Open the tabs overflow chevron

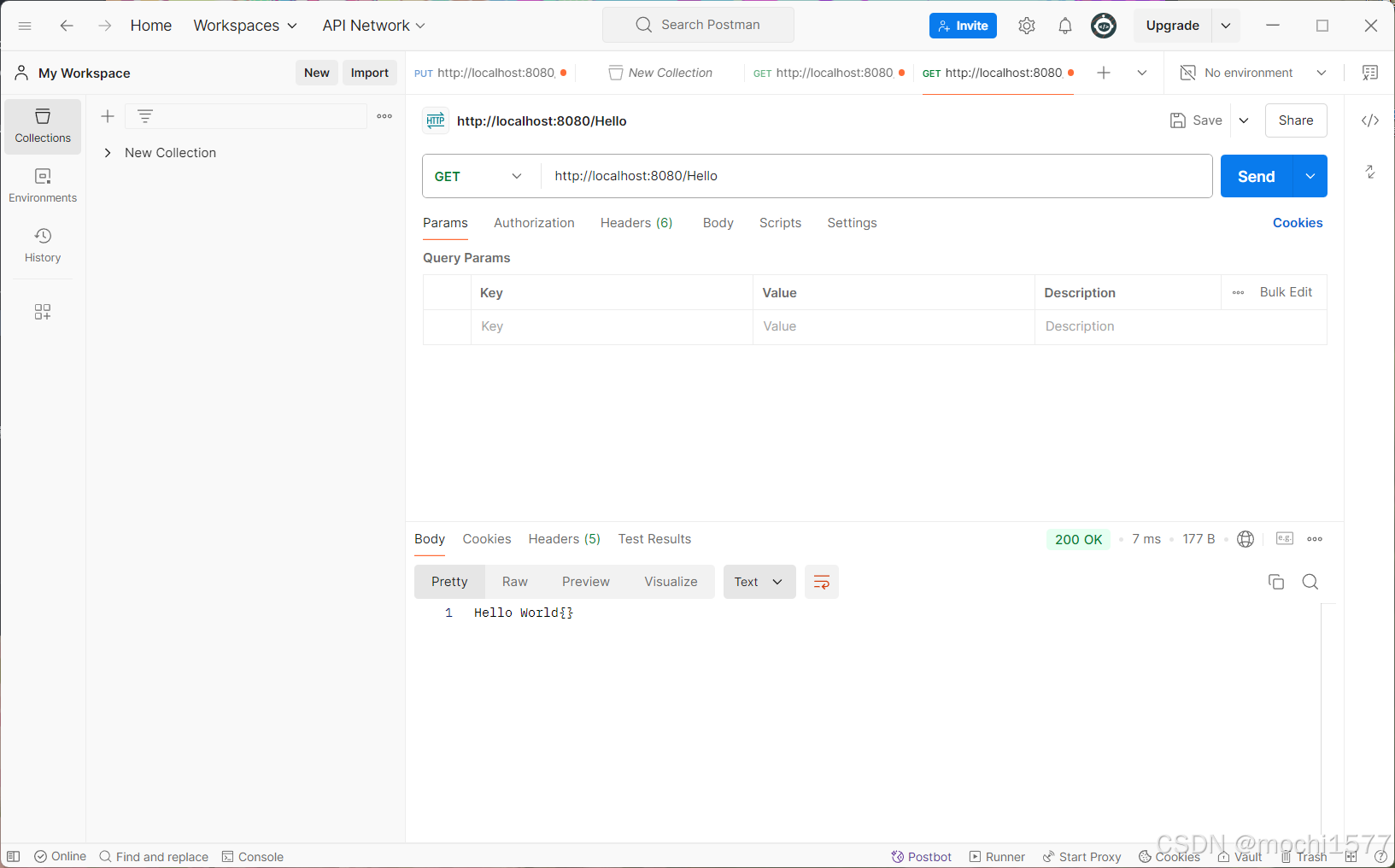click(1142, 73)
